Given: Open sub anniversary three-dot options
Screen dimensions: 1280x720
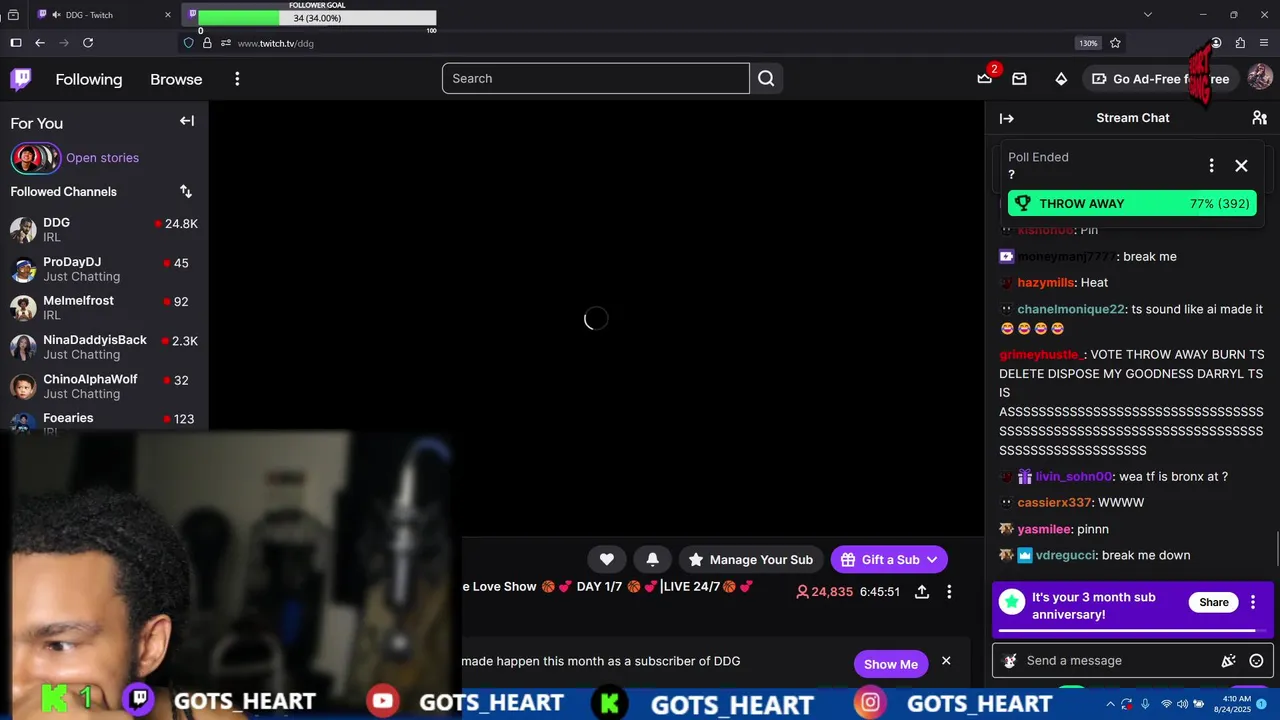Looking at the screenshot, I should [x=1253, y=602].
